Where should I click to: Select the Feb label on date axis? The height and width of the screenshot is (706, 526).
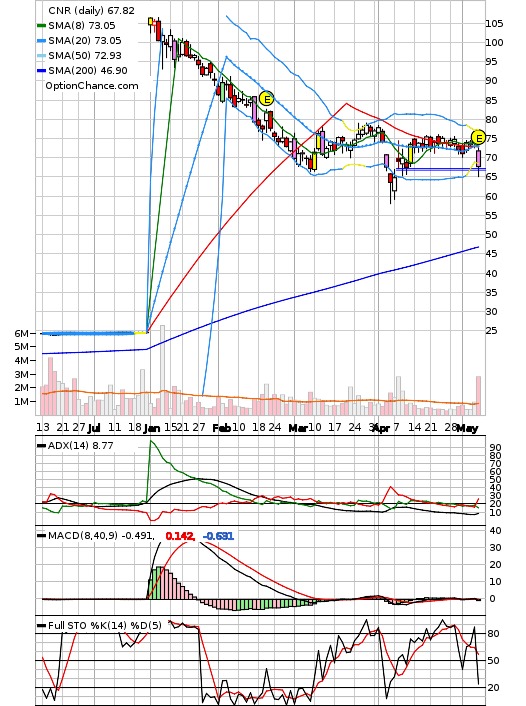222,428
